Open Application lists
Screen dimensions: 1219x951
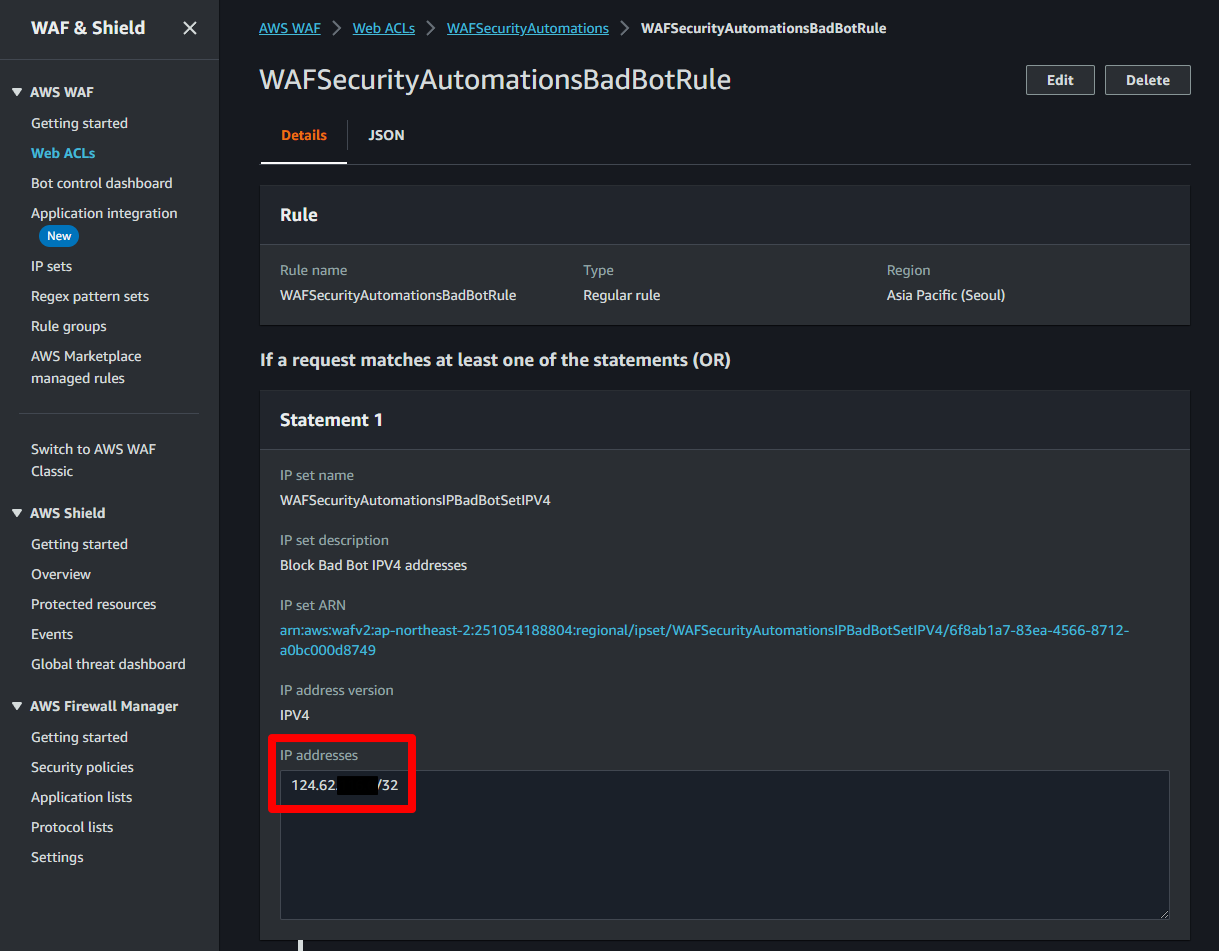coord(81,797)
